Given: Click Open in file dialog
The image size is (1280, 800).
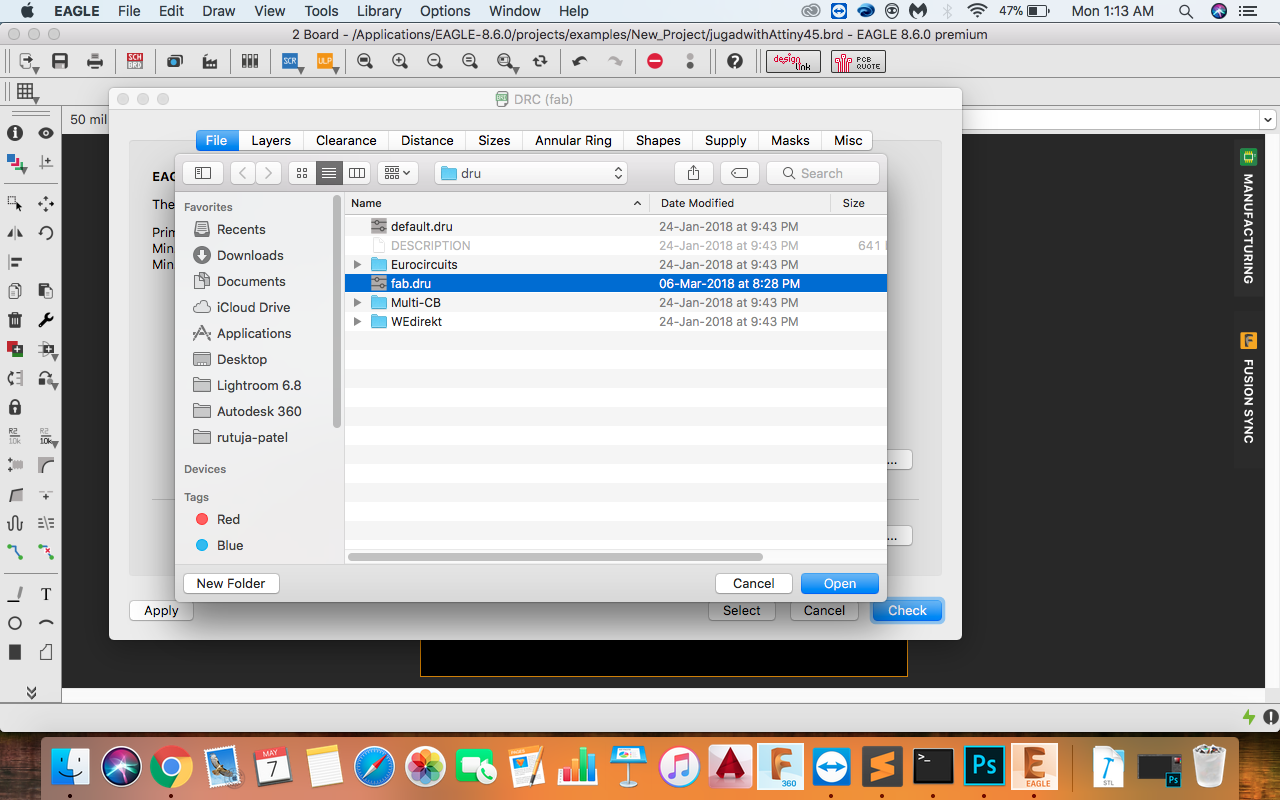Looking at the screenshot, I should pos(840,583).
